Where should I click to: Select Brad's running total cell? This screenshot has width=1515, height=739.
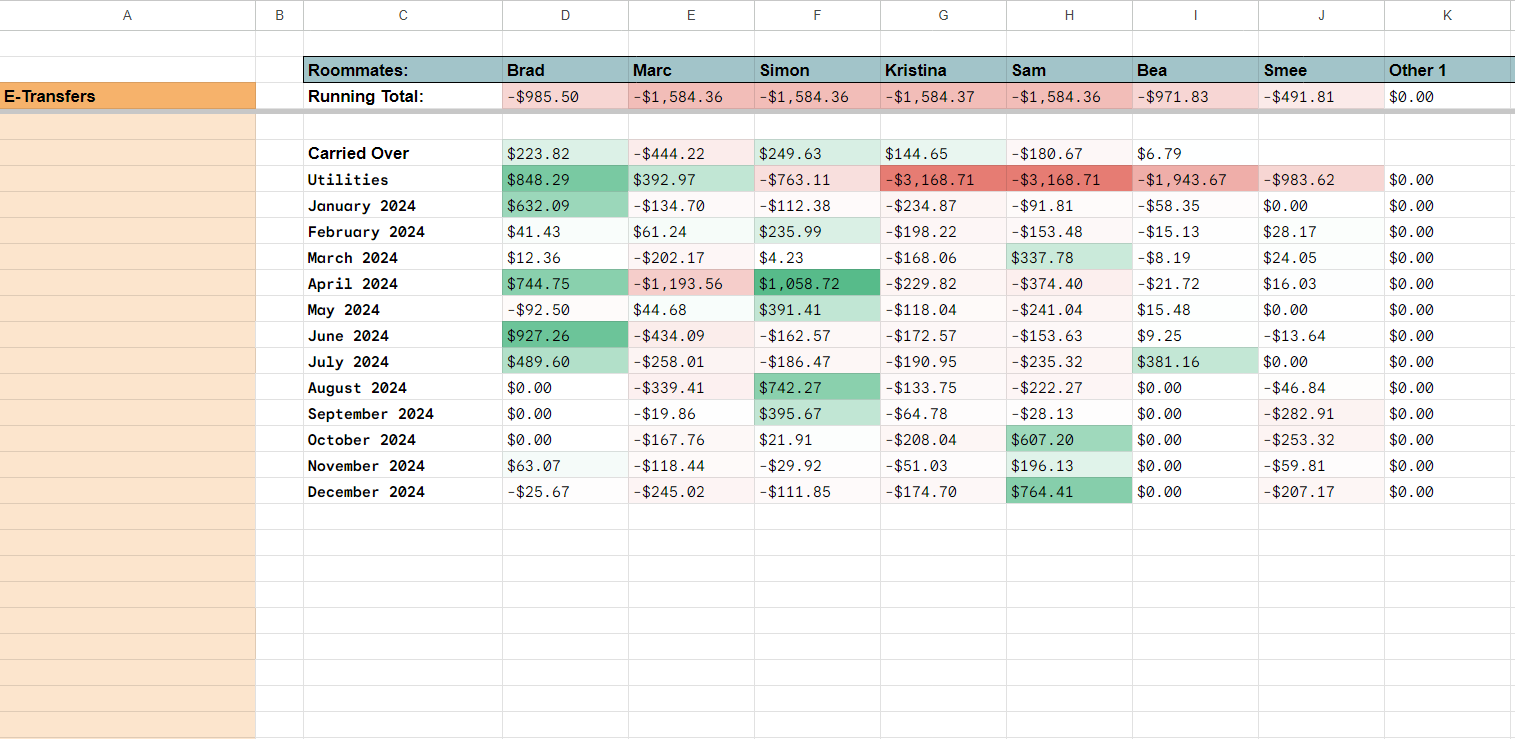click(x=565, y=97)
